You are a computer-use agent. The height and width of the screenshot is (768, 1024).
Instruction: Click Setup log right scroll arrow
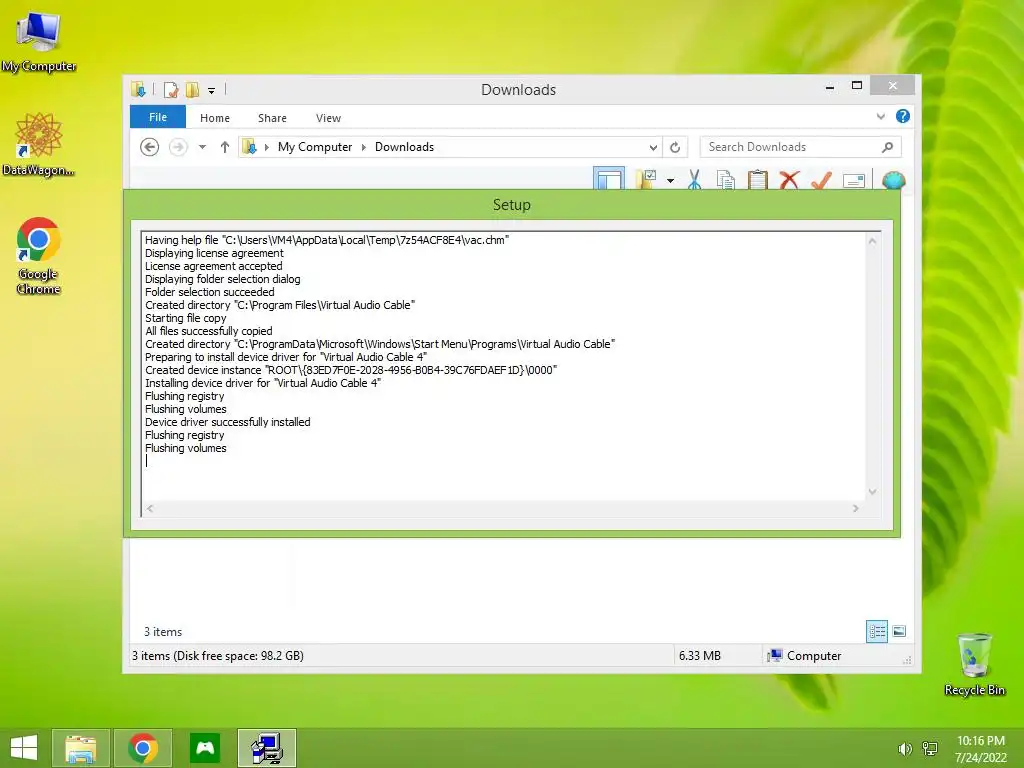[856, 508]
